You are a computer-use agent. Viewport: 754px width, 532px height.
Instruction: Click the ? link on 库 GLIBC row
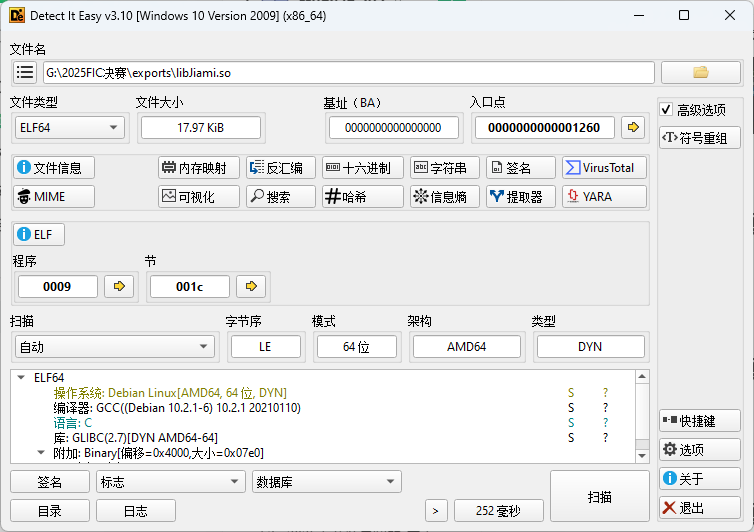[x=605, y=438]
